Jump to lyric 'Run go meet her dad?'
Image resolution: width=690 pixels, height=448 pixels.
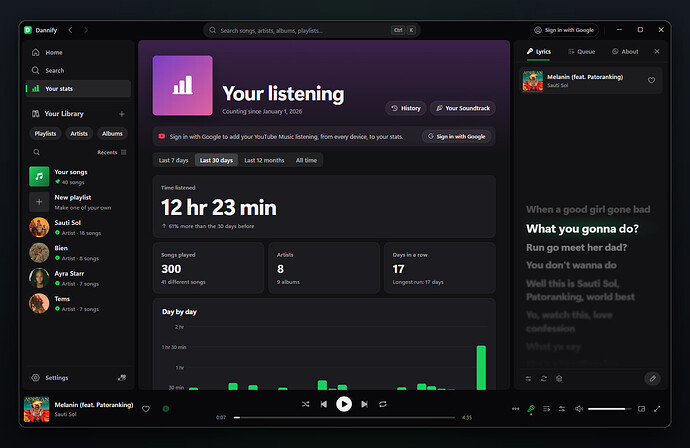coord(576,247)
